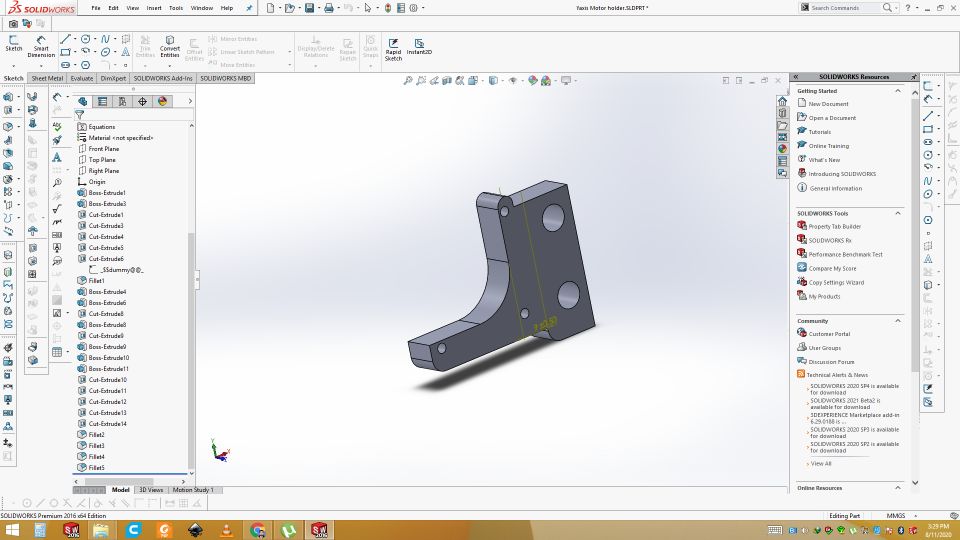960x540 pixels.
Task: Collapse the Community section
Action: [x=898, y=321]
